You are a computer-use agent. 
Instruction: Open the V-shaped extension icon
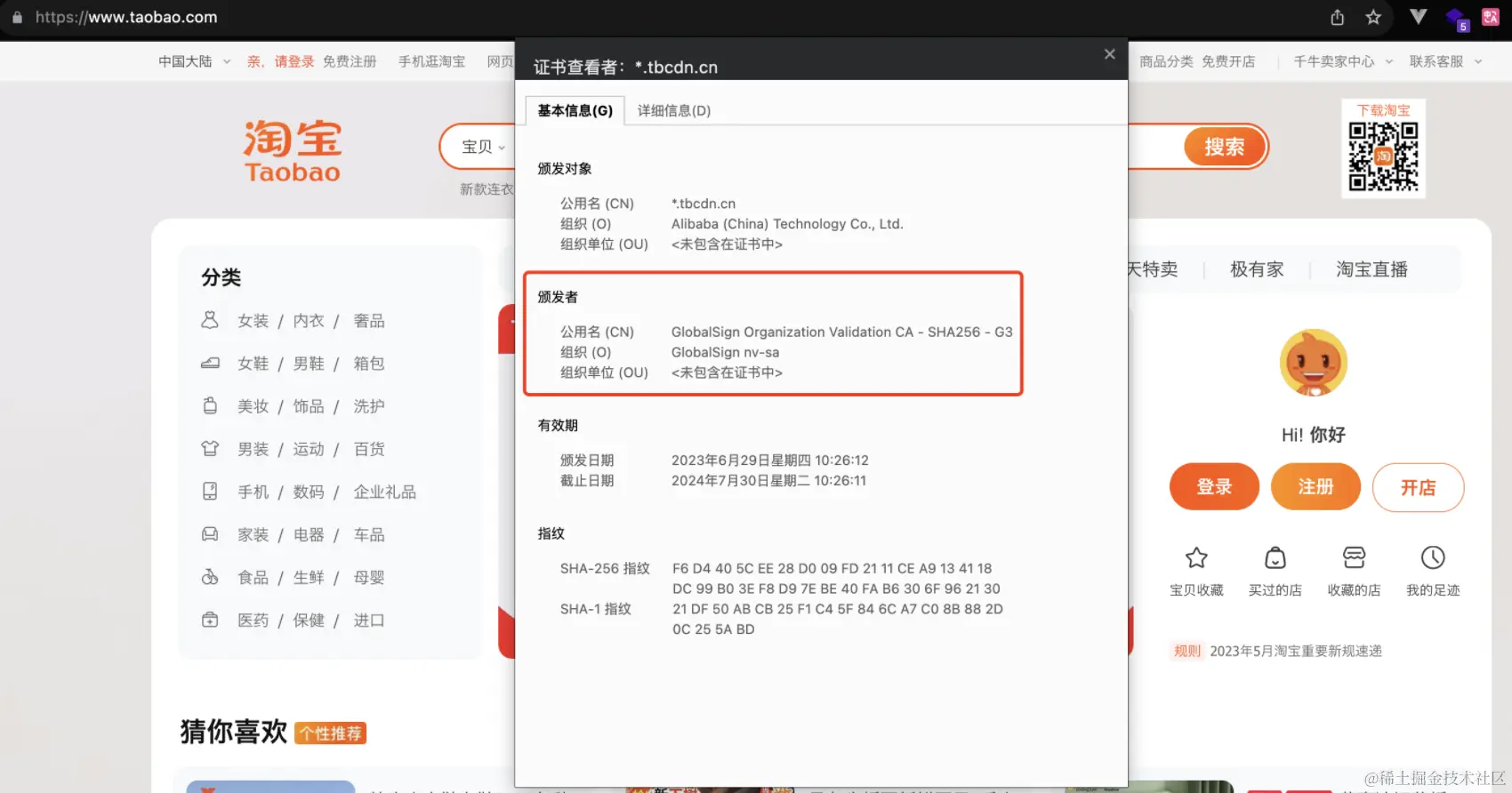1419,16
